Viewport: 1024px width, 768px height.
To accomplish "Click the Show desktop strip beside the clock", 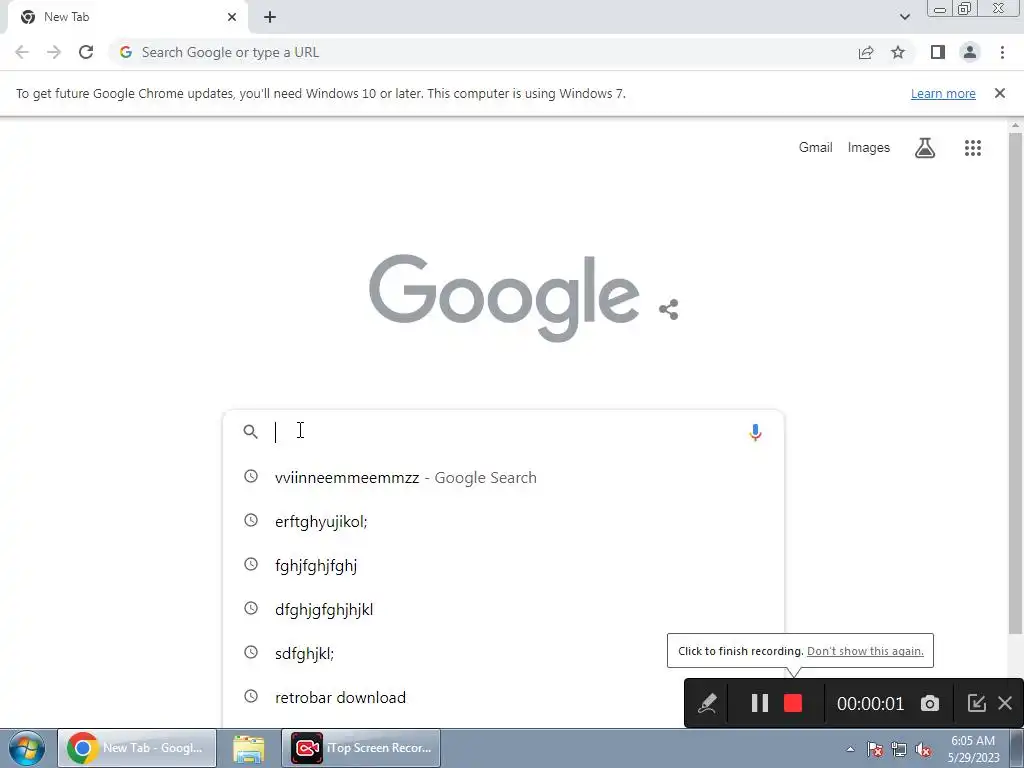I will (1017, 749).
